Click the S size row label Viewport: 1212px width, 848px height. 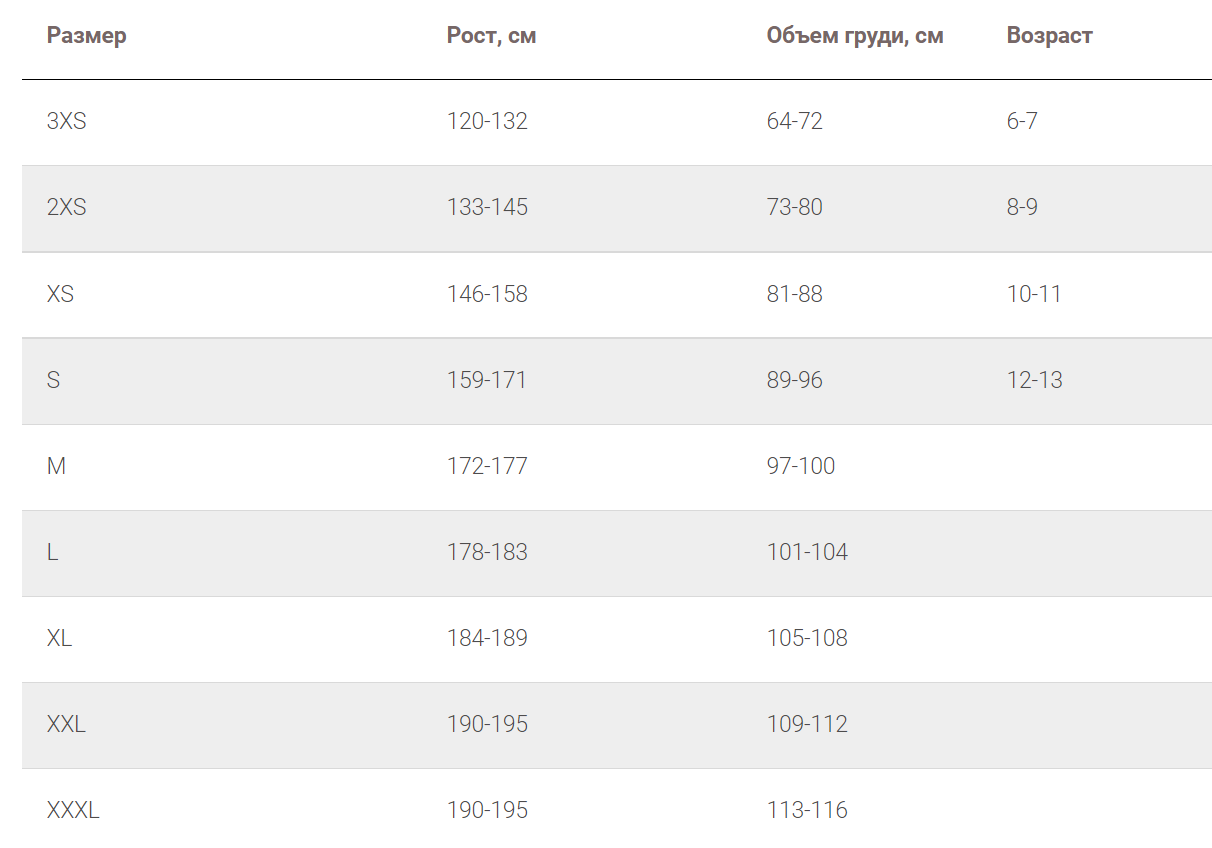(53, 380)
